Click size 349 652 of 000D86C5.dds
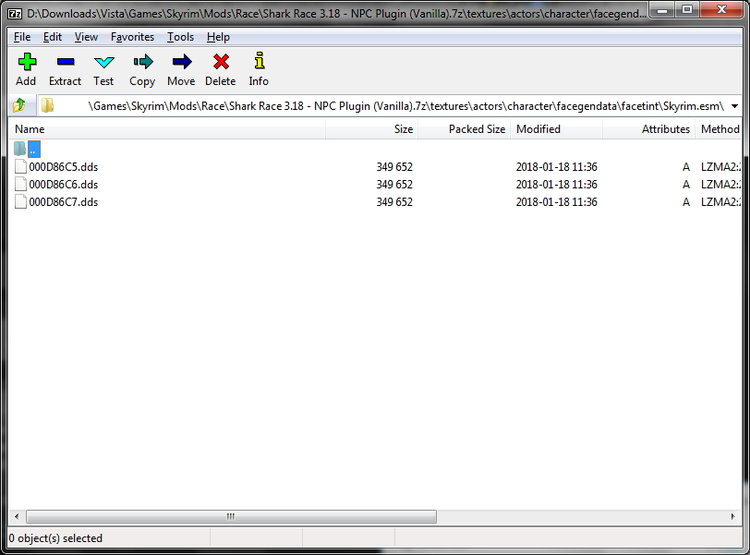 [394, 167]
